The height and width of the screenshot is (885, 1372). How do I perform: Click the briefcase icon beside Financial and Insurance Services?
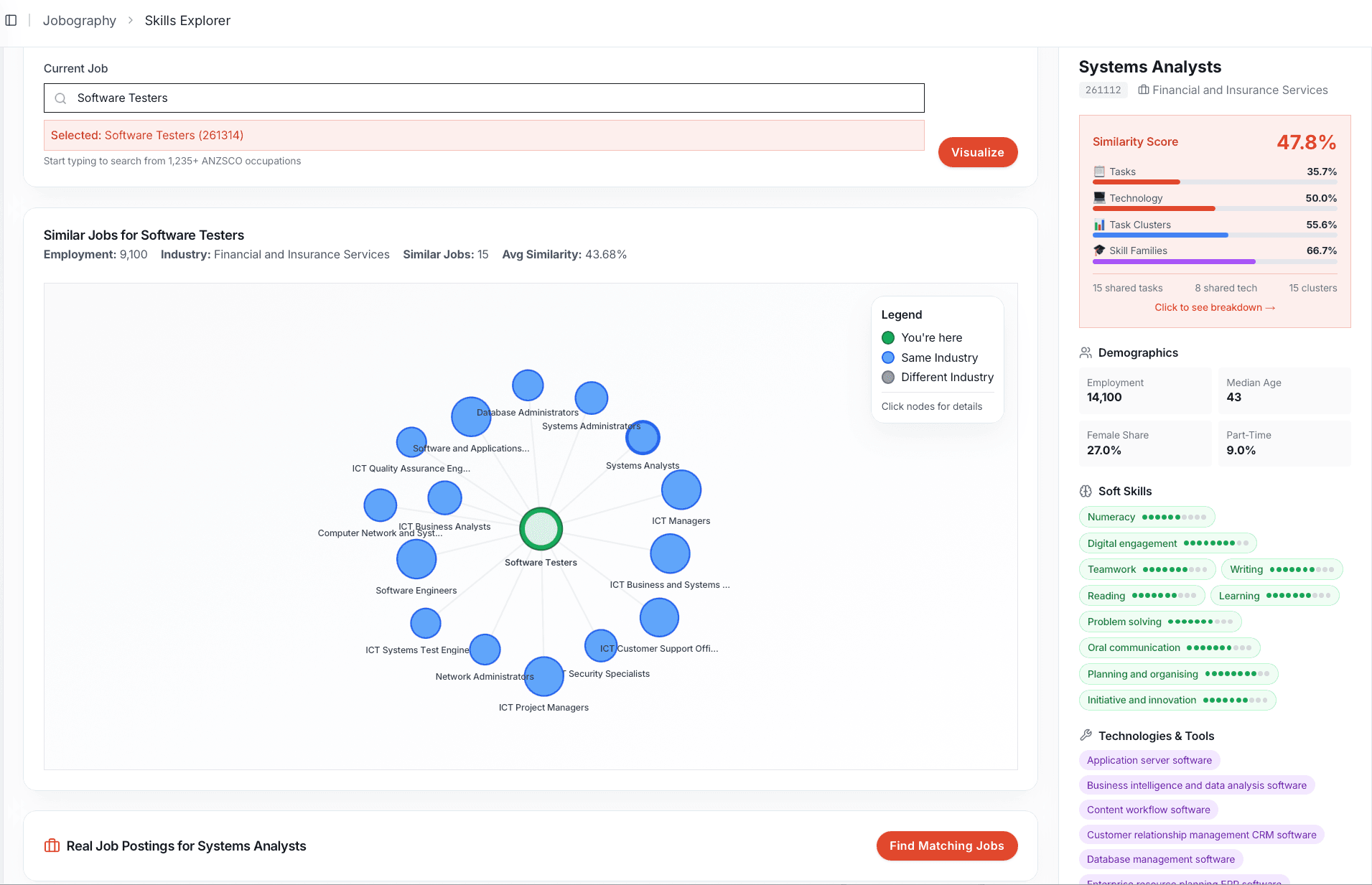[1144, 90]
